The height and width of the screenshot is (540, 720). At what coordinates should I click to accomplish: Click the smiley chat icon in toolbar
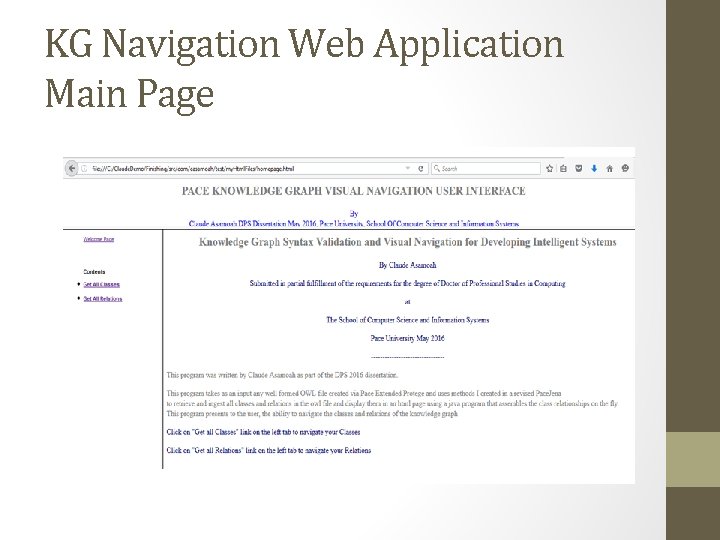pyautogui.click(x=625, y=169)
